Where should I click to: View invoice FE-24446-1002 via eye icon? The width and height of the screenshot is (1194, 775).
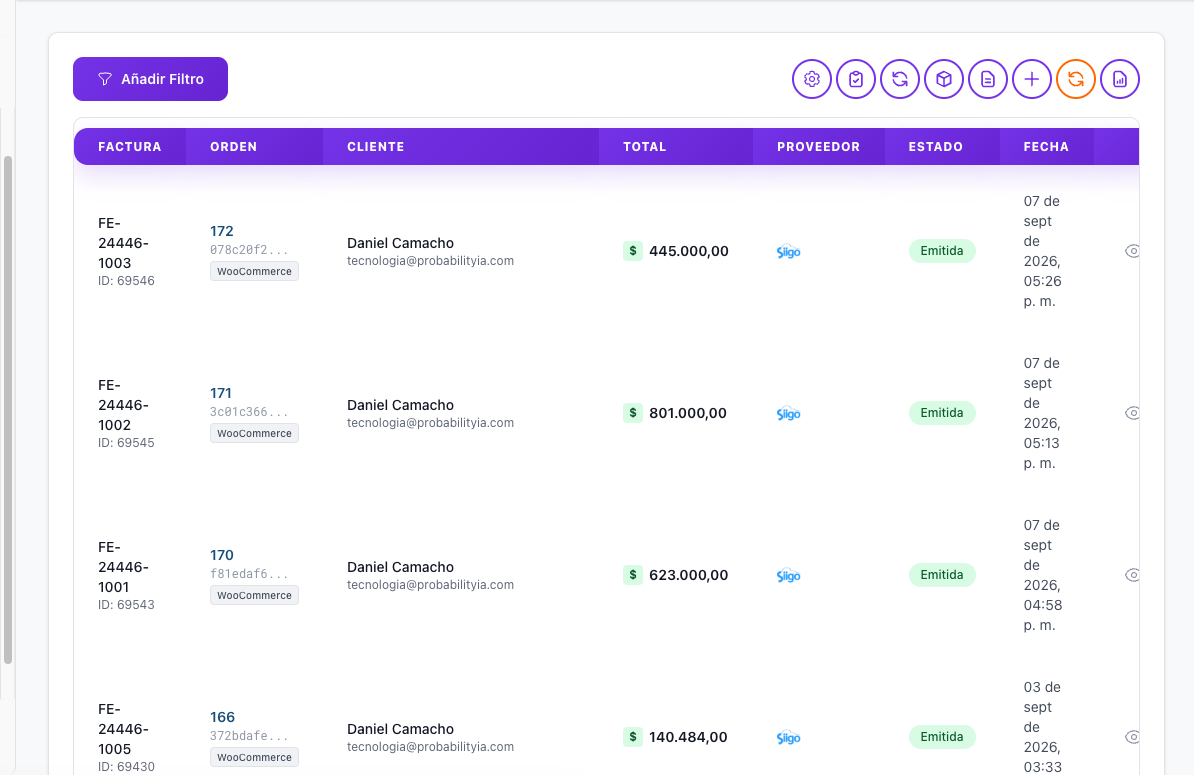pos(1132,413)
